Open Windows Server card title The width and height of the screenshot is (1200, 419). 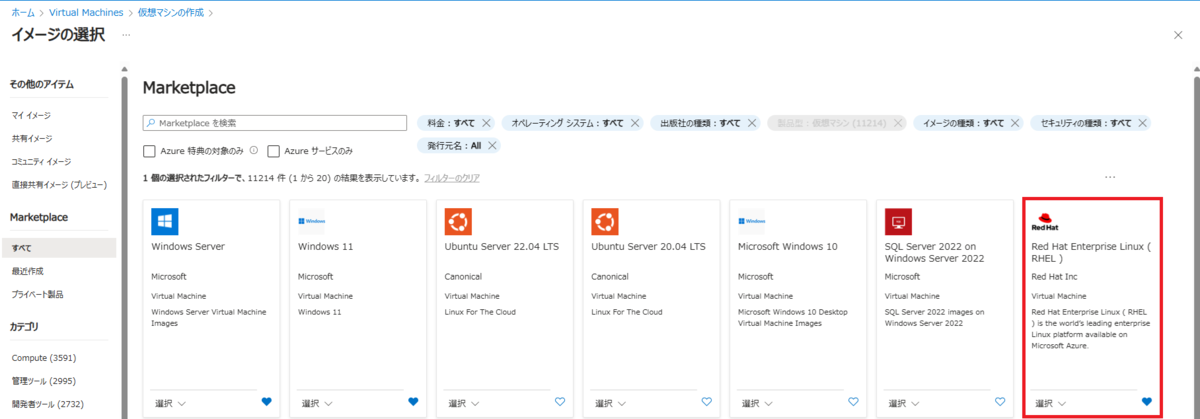coord(188,246)
